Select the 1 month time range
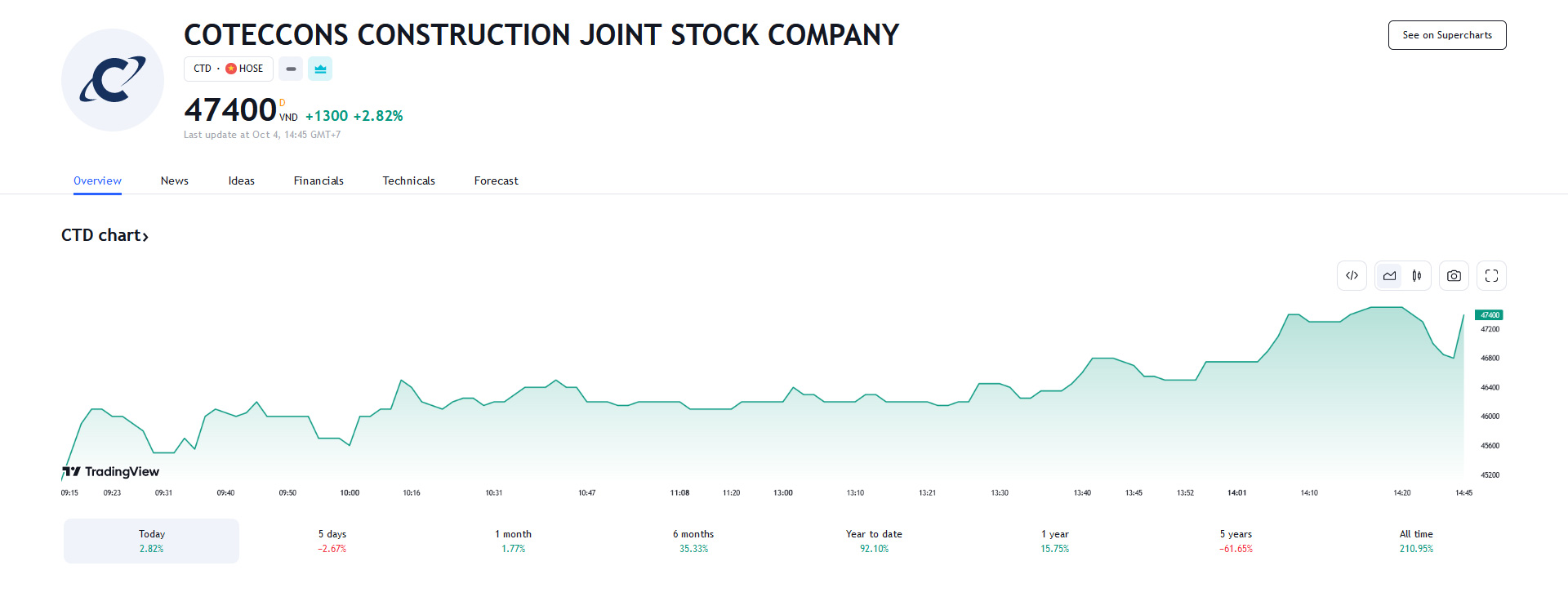This screenshot has height=606, width=1568. point(513,541)
